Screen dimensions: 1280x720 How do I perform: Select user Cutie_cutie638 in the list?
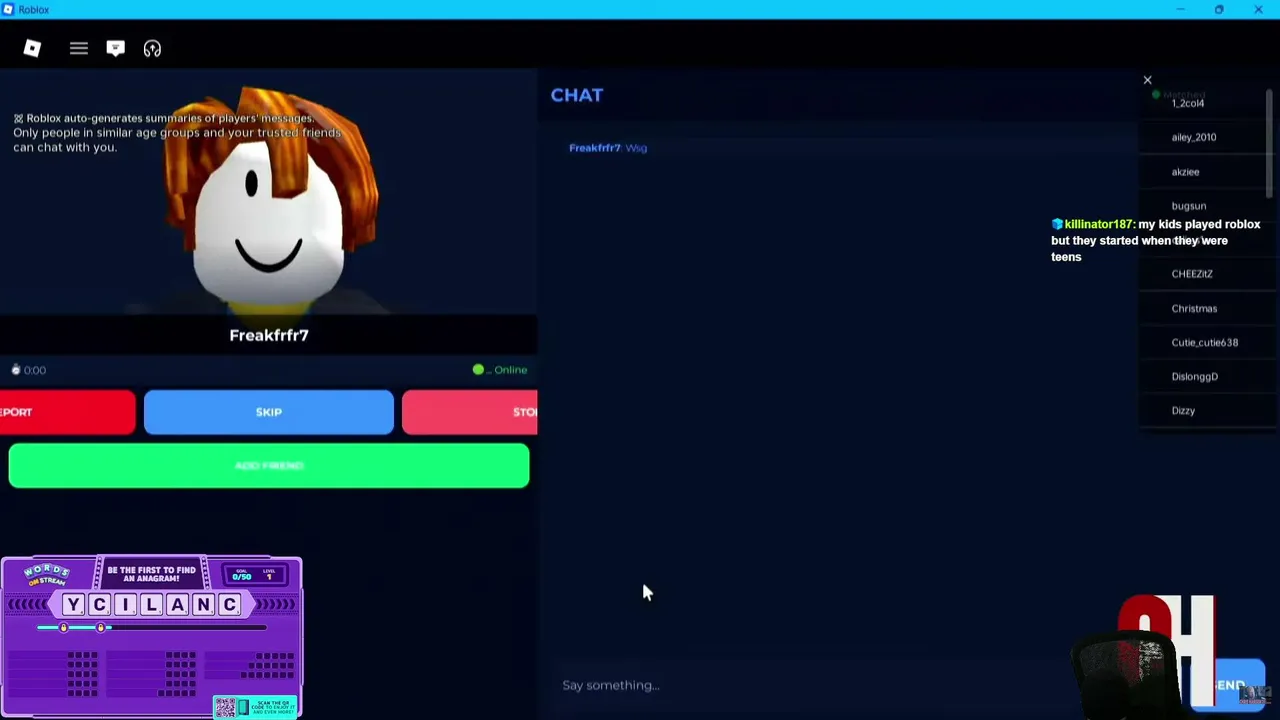point(1205,343)
